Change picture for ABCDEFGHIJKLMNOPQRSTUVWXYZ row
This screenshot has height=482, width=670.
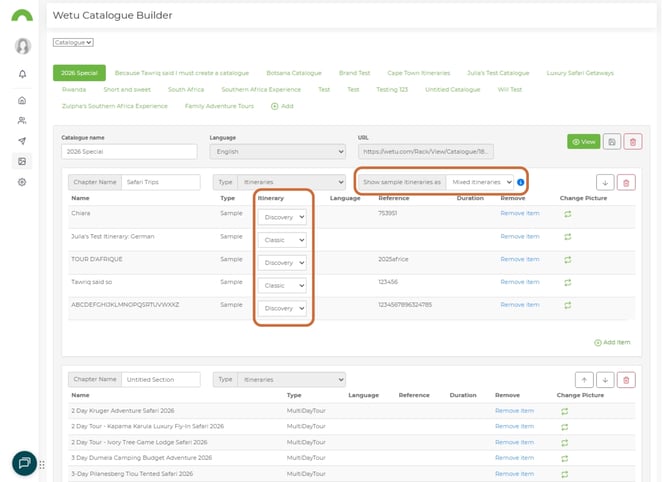pyautogui.click(x=567, y=305)
